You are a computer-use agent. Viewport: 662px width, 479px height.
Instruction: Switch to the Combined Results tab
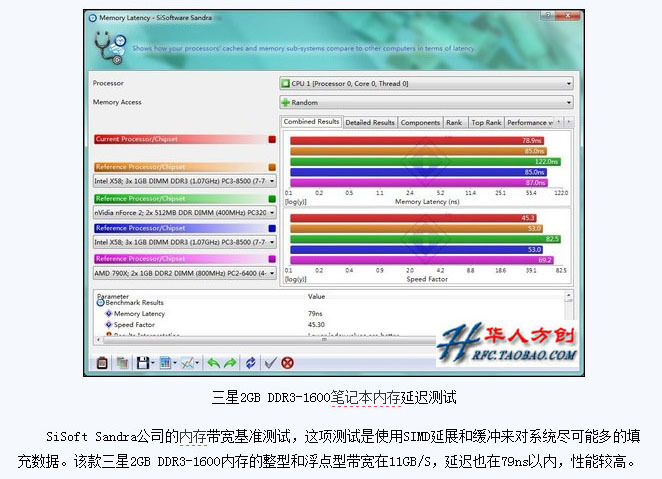pyautogui.click(x=312, y=122)
